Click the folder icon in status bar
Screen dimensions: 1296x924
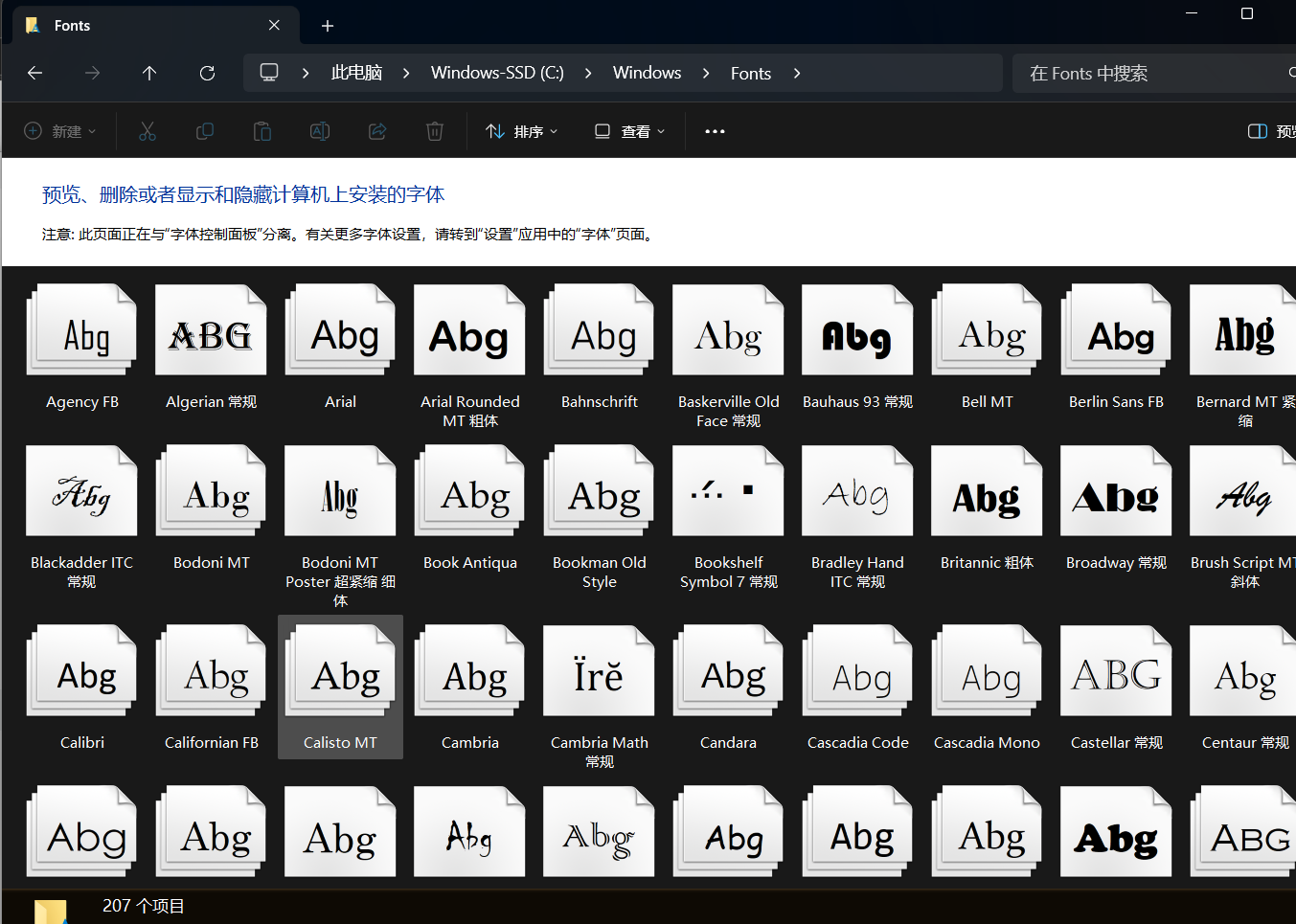[x=51, y=911]
